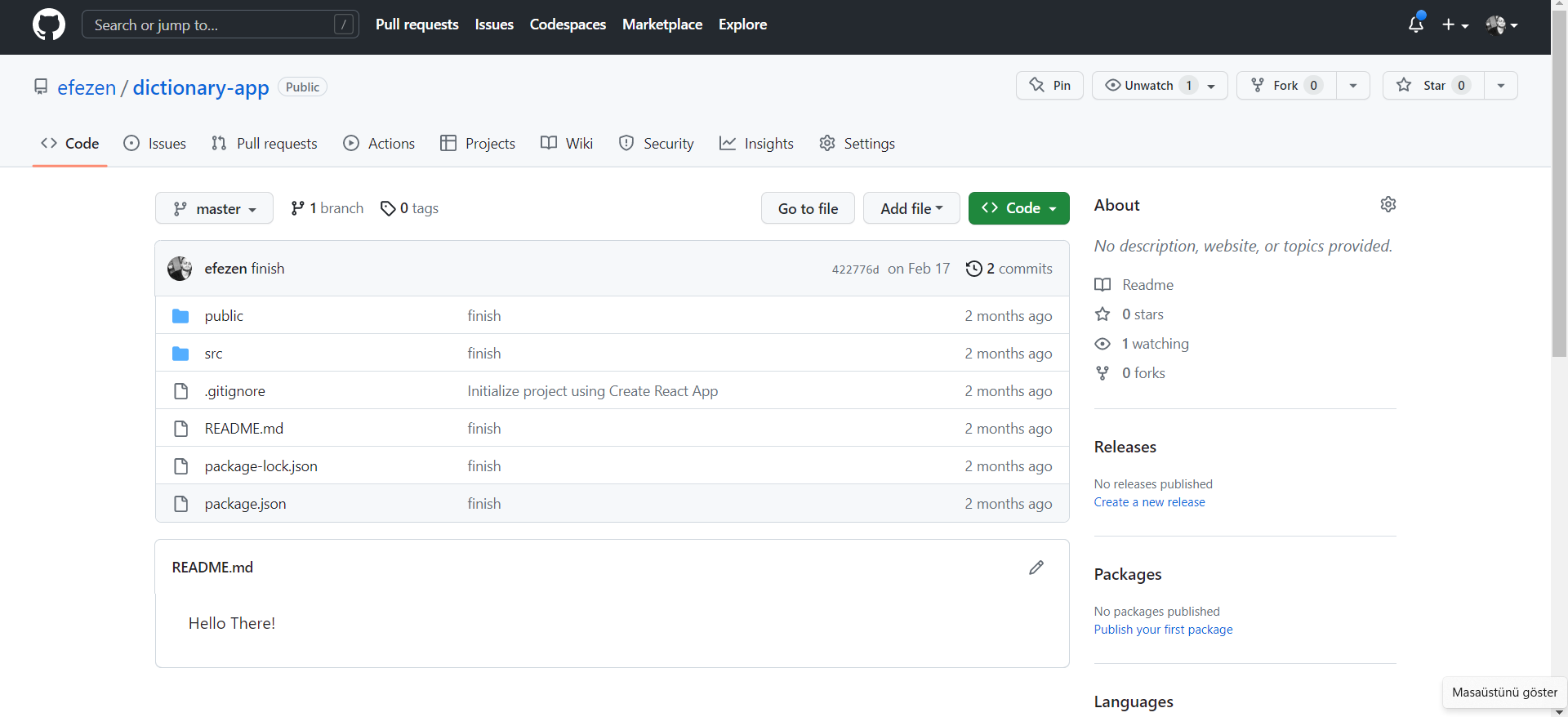Open the public folder icon
Image resolution: width=1568 pixels, height=717 pixels.
point(180,316)
